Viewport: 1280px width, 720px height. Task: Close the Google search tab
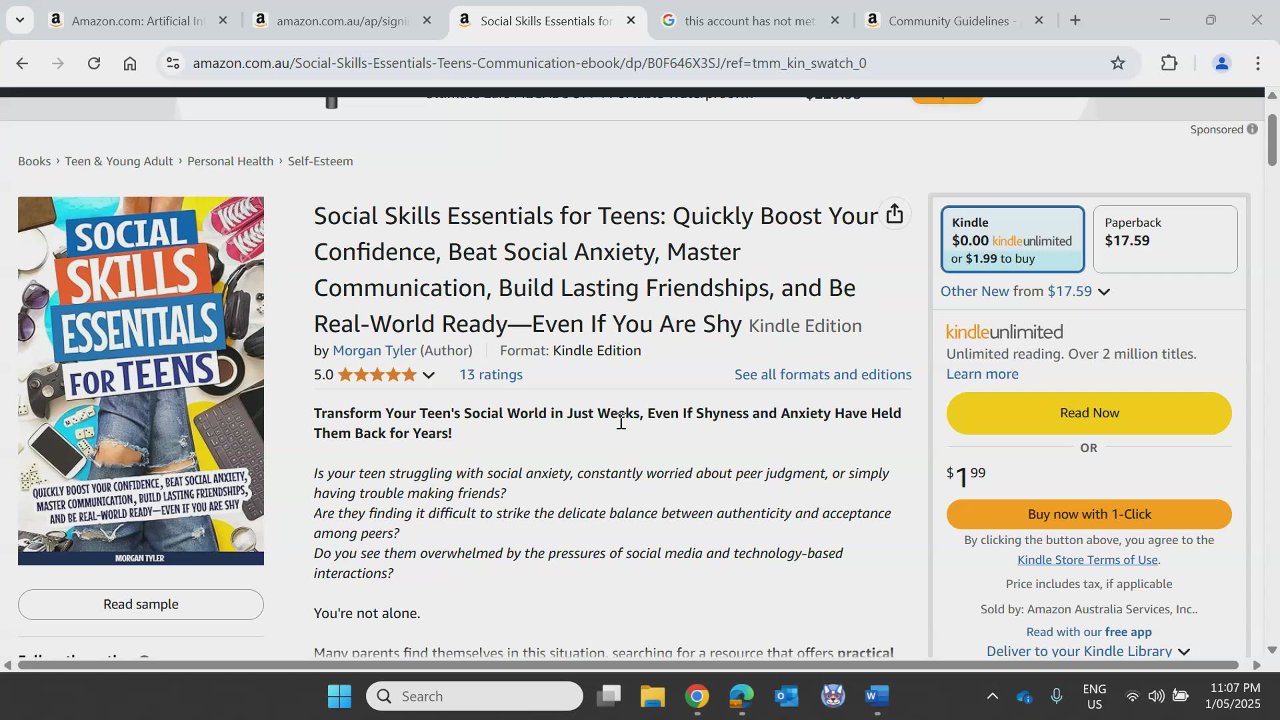[835, 20]
